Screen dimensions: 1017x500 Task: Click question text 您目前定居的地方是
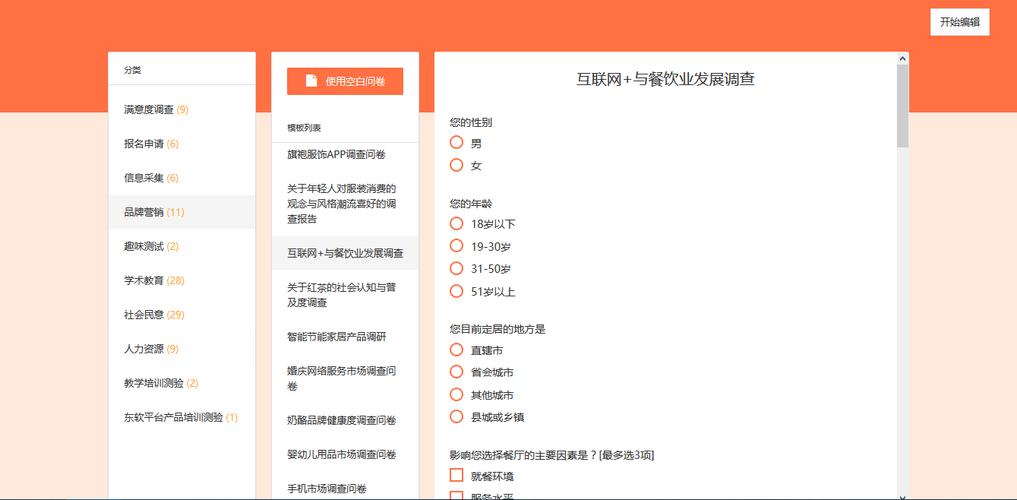(x=497, y=329)
